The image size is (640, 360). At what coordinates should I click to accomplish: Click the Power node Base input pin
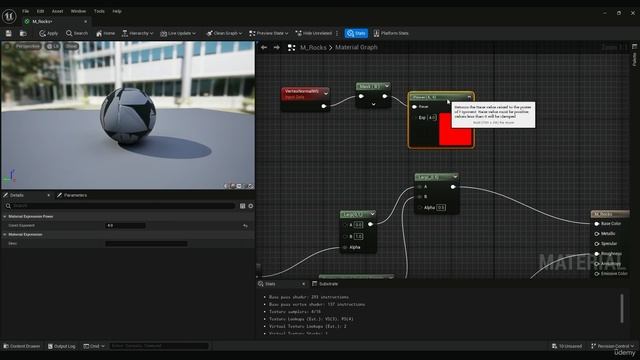click(415, 107)
